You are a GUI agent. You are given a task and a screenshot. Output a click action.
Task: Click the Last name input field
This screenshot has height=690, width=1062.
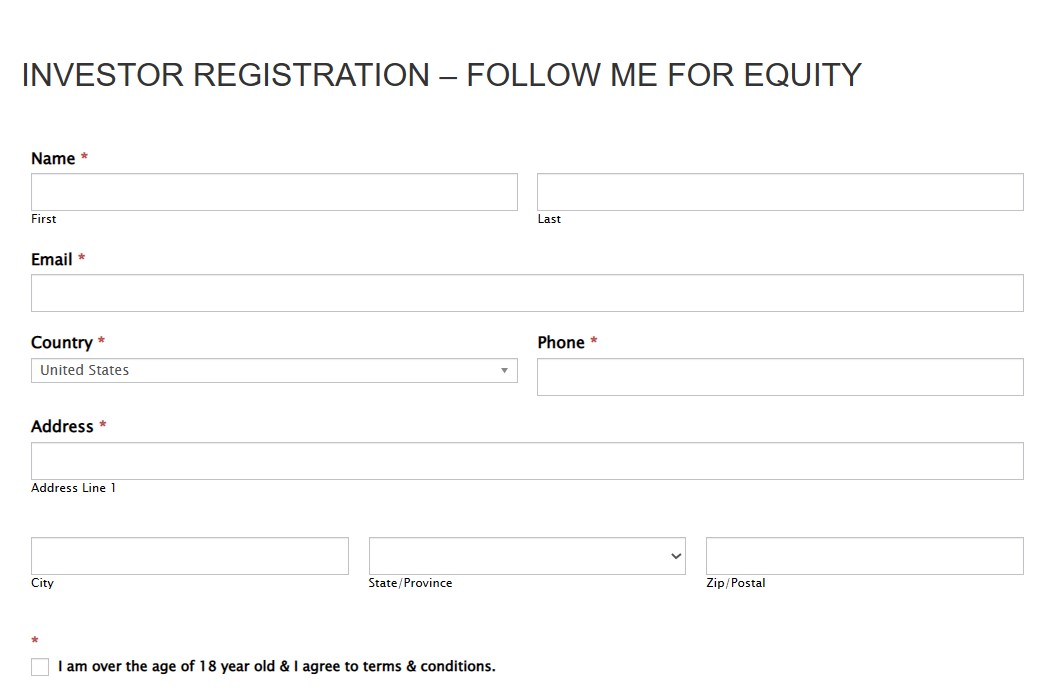pos(780,192)
